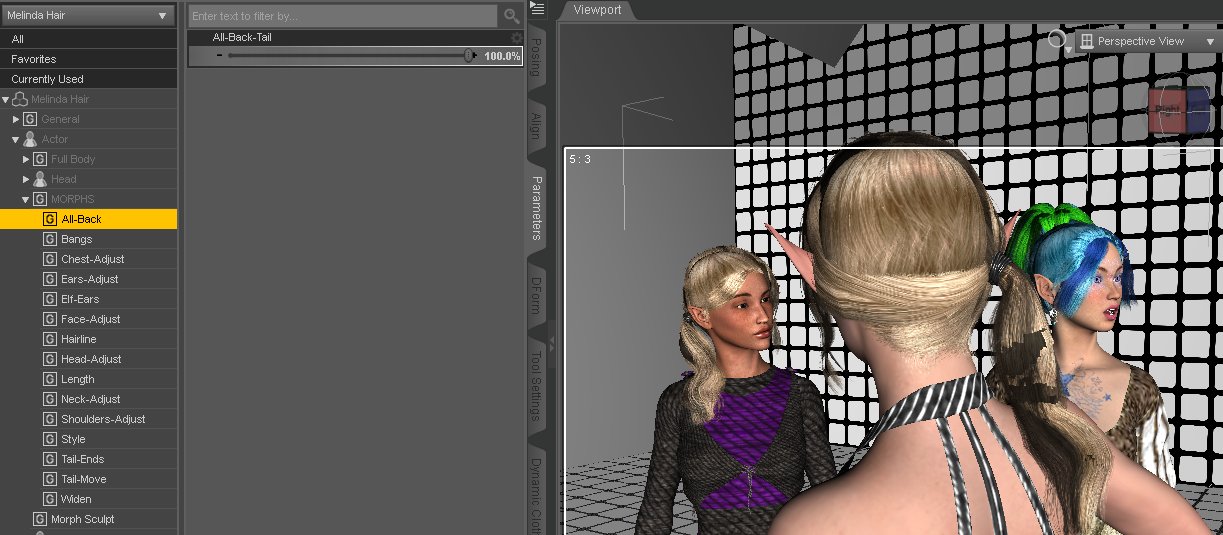Switch to the Tool Settings pane tab
The image size is (1223, 535).
[x=536, y=386]
